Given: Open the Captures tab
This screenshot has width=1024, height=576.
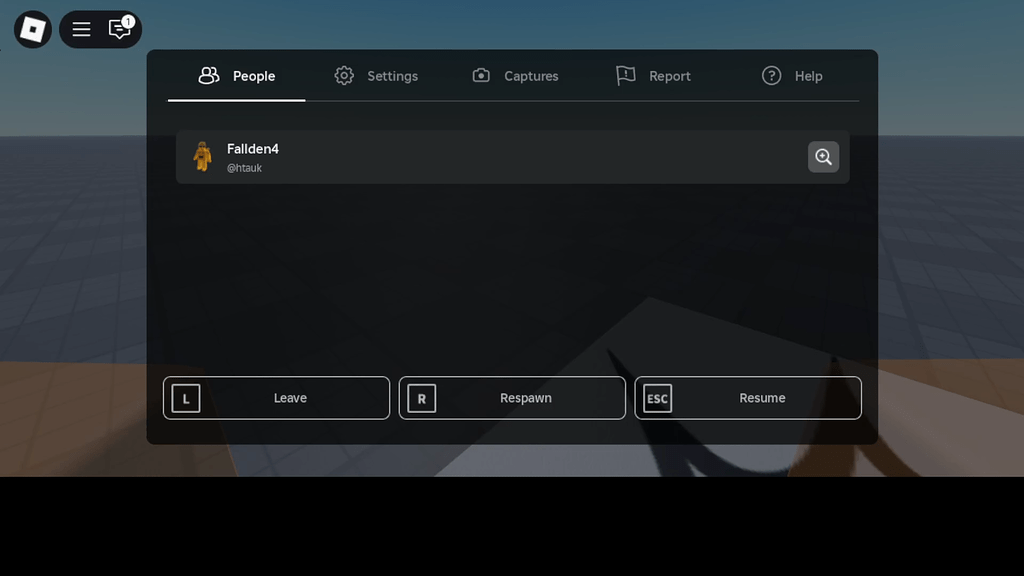Looking at the screenshot, I should [x=530, y=76].
